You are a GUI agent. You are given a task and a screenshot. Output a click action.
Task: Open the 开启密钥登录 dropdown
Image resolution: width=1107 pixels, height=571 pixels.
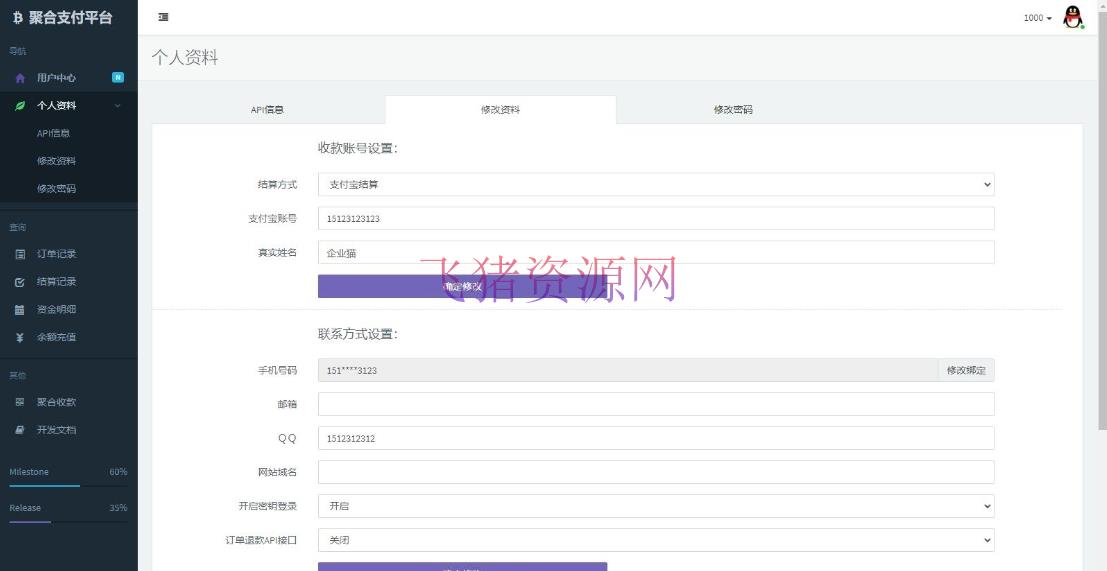coord(656,506)
